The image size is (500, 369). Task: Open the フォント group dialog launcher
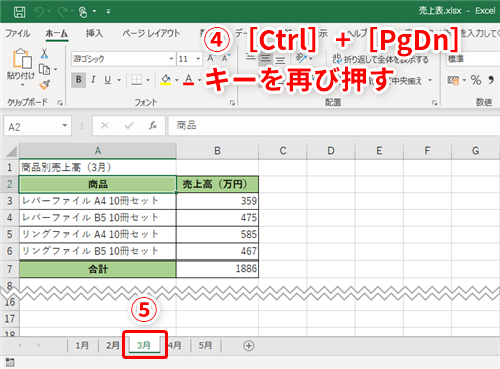[x=232, y=103]
